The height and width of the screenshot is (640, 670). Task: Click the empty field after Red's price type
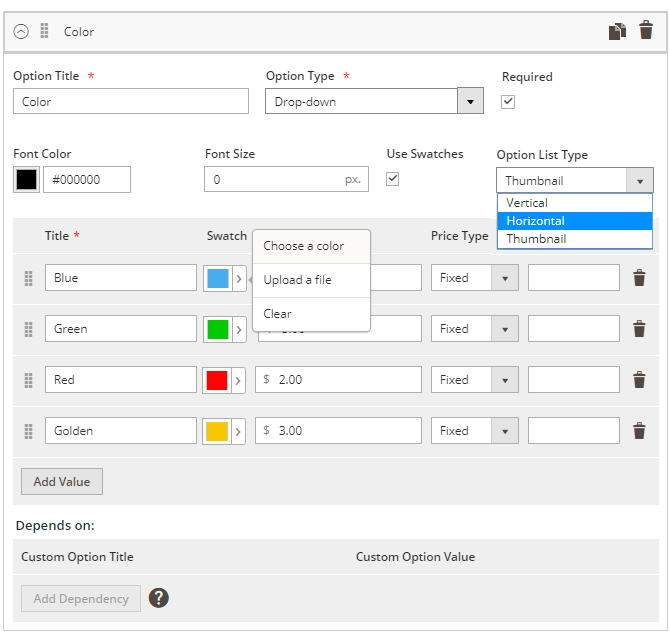tap(574, 379)
